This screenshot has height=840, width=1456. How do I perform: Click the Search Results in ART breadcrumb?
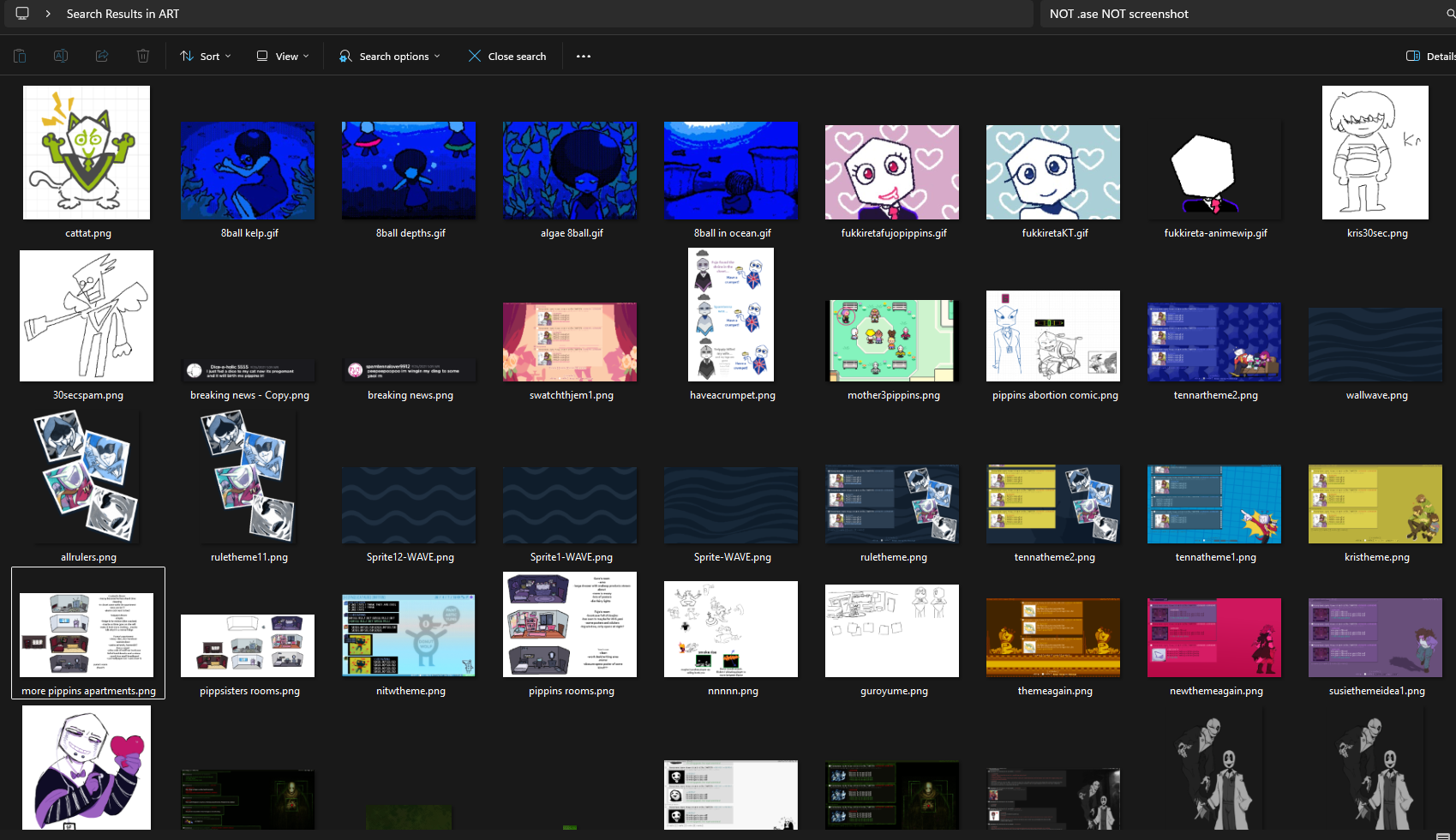(123, 14)
